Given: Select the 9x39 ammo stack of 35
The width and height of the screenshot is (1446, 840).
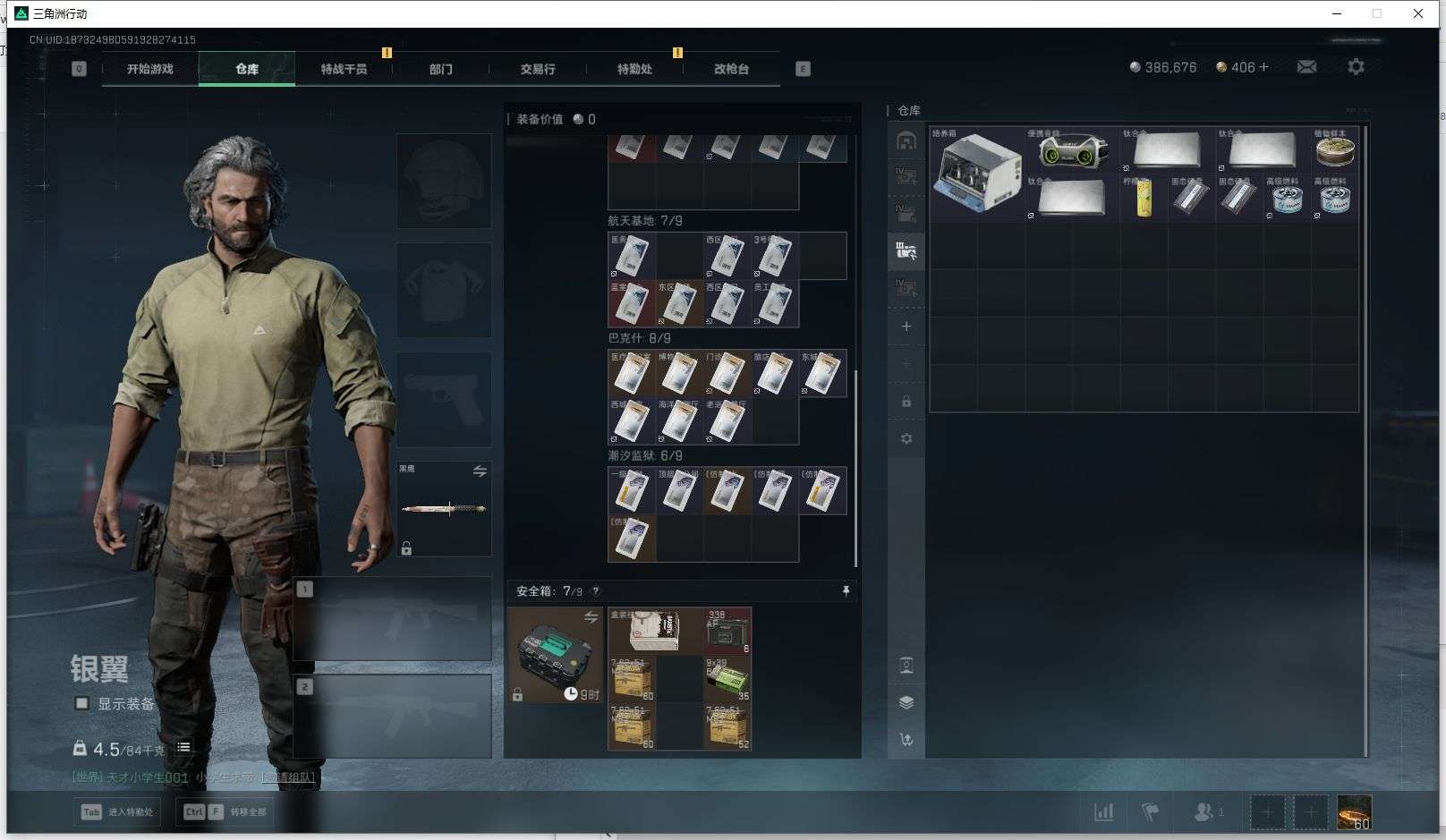Looking at the screenshot, I should click(727, 679).
